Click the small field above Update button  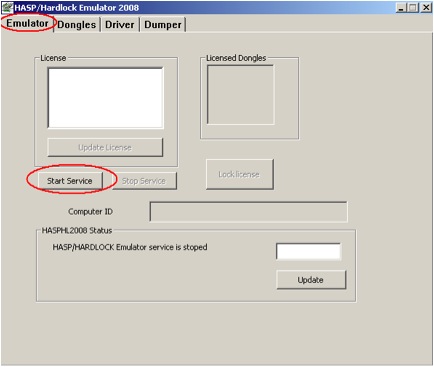pos(308,251)
